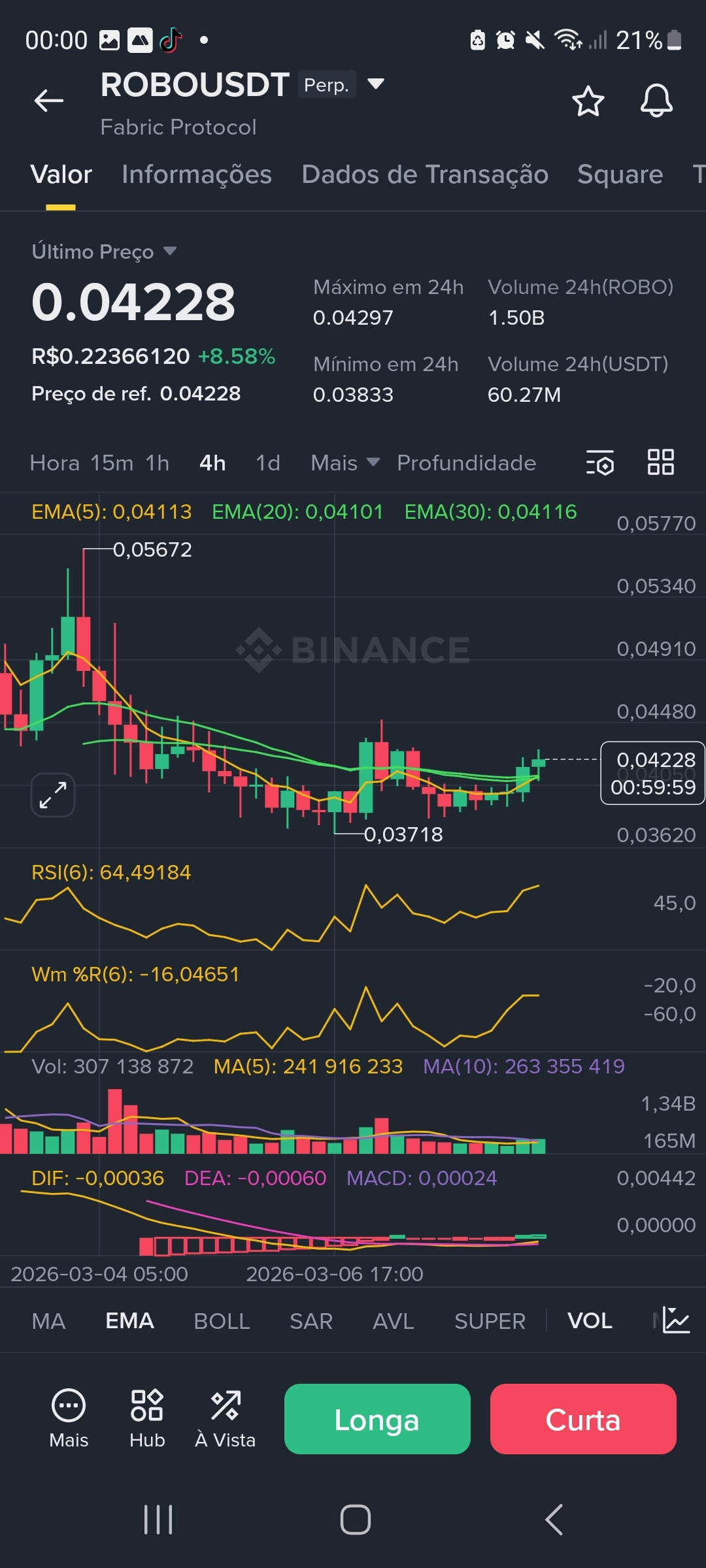The width and height of the screenshot is (706, 1568).
Task: Open Mais menu icon in bottom bar
Action: click(69, 1418)
